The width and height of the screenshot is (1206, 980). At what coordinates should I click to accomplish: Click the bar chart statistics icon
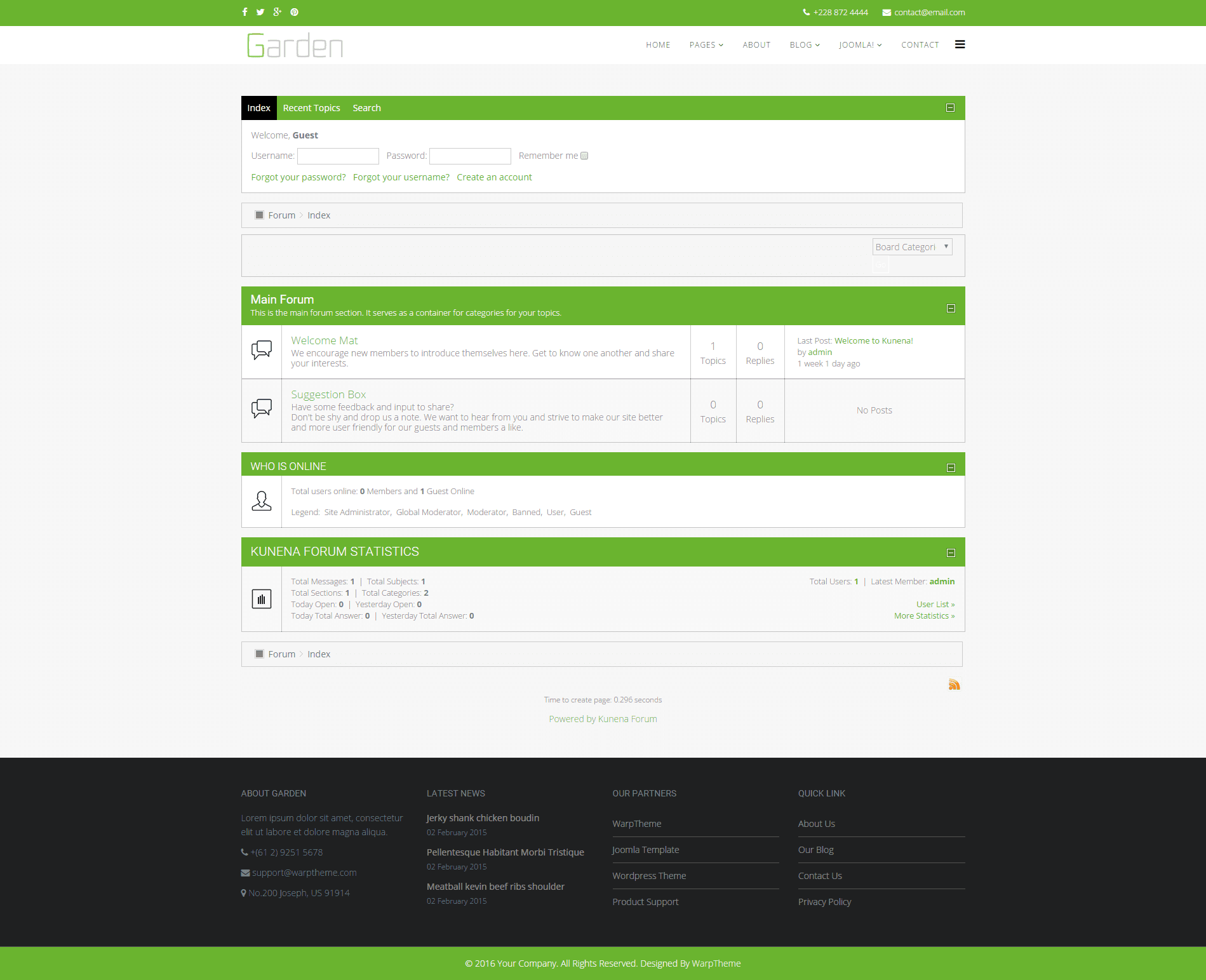click(261, 598)
